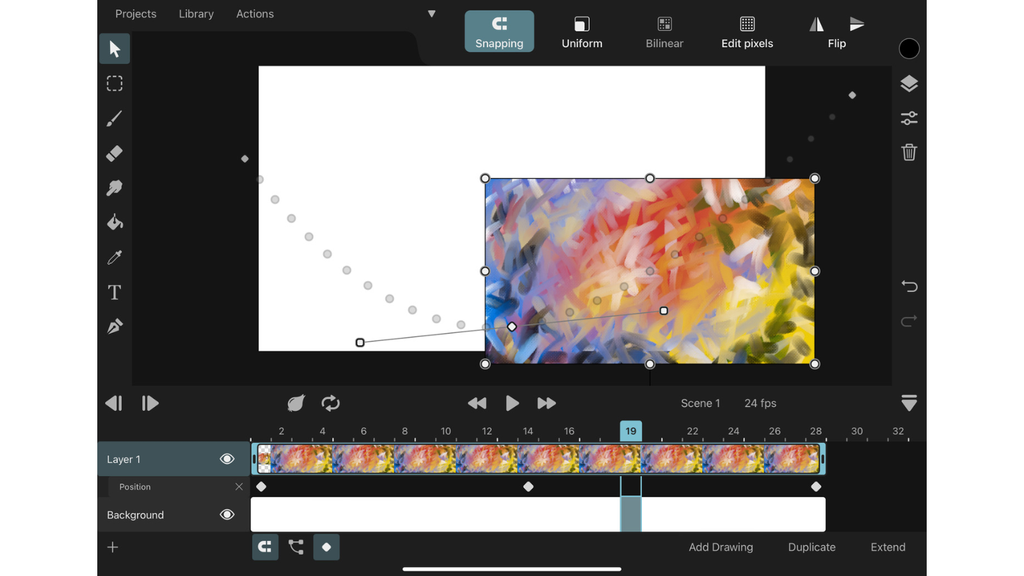Expand the top-right dropdown triangle
Screen dimensions: 1024x576
[431, 13]
